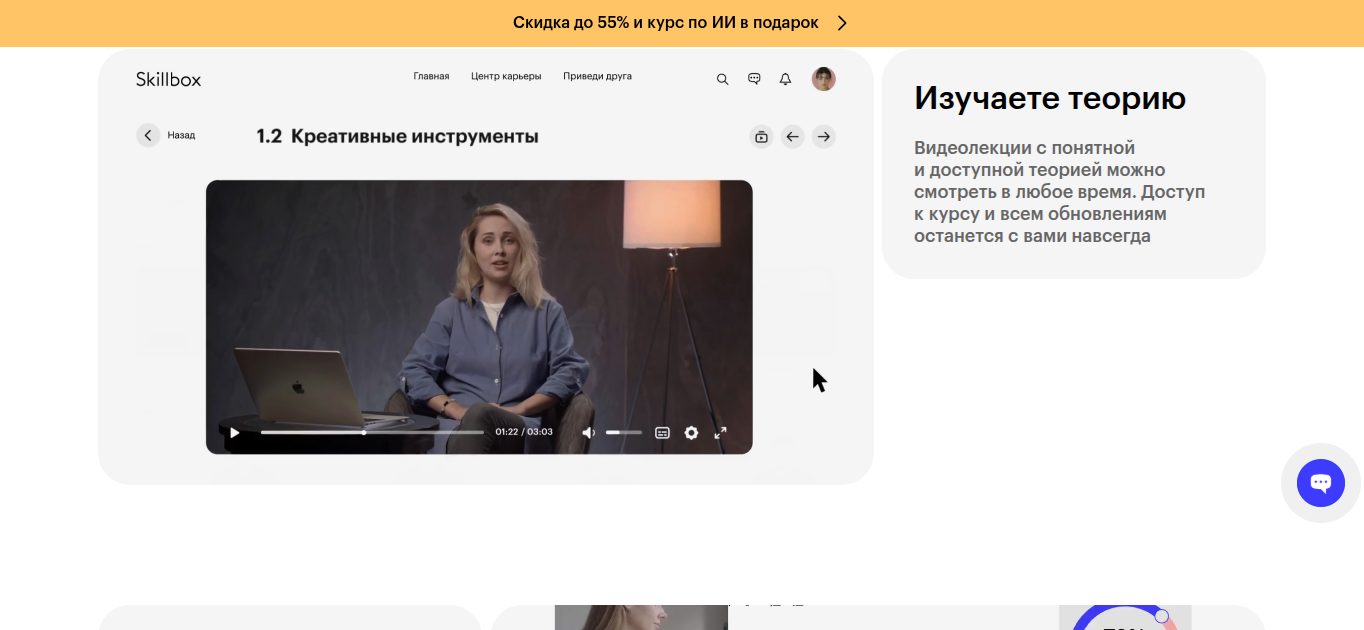Open video settings gear icon
The height and width of the screenshot is (630, 1364).
point(691,433)
